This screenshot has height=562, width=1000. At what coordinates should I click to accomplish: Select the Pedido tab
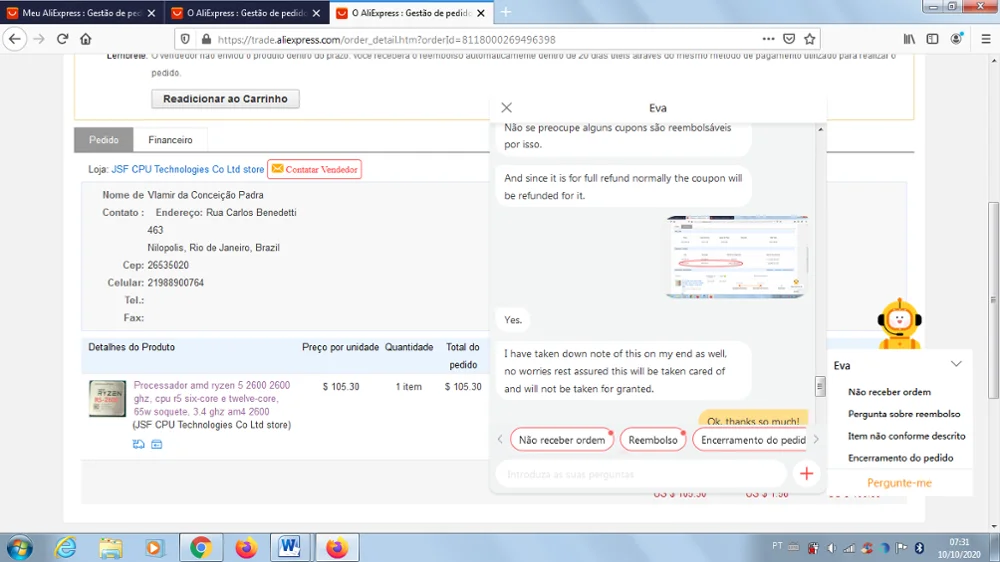pos(103,140)
